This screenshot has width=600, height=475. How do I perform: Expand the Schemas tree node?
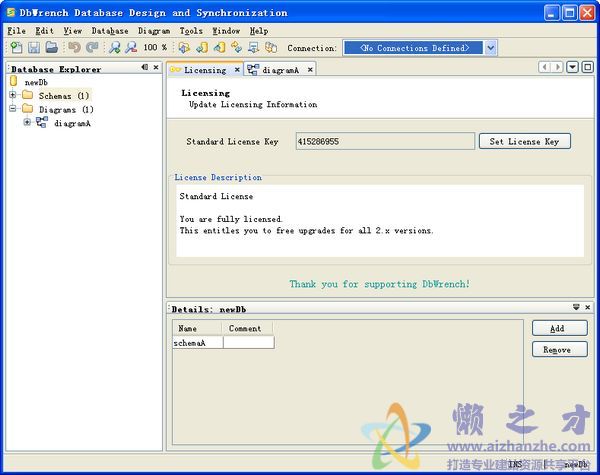13,95
